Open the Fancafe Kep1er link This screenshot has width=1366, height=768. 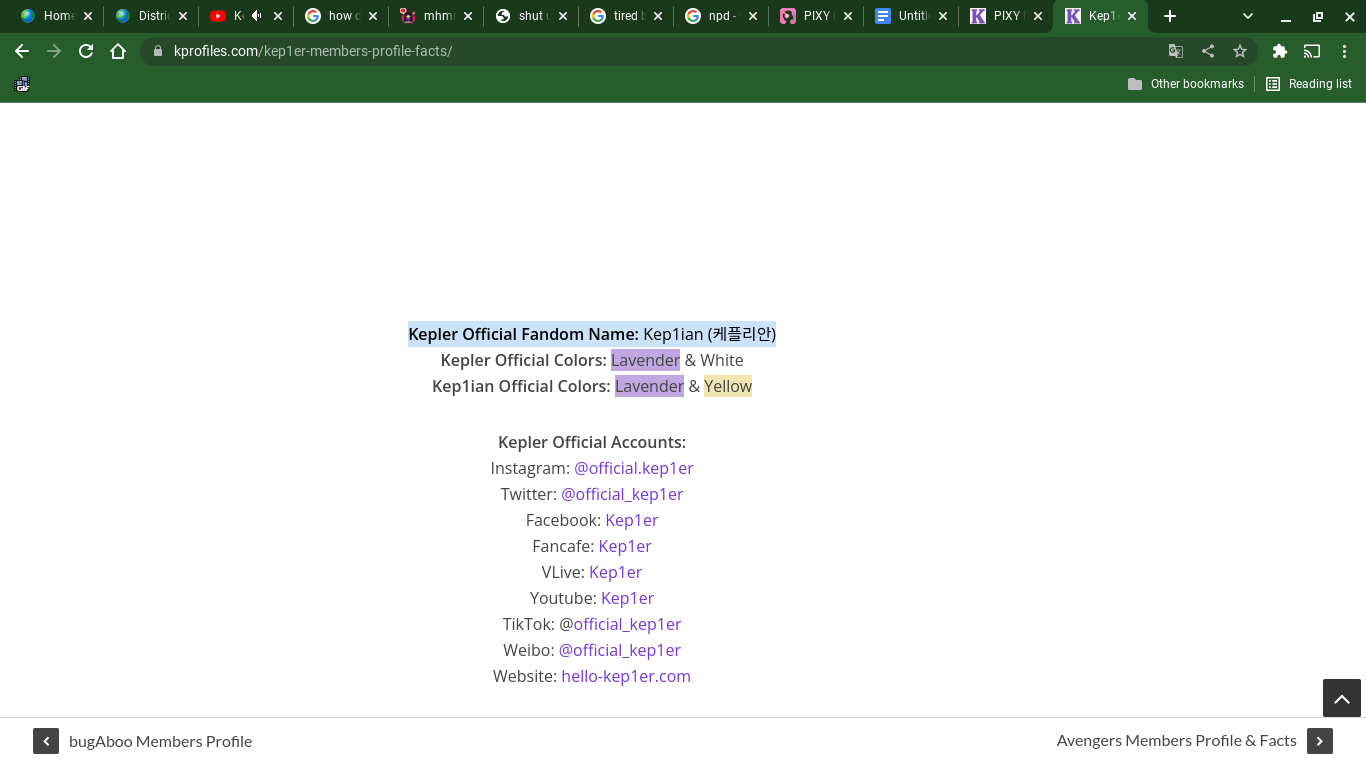(625, 546)
